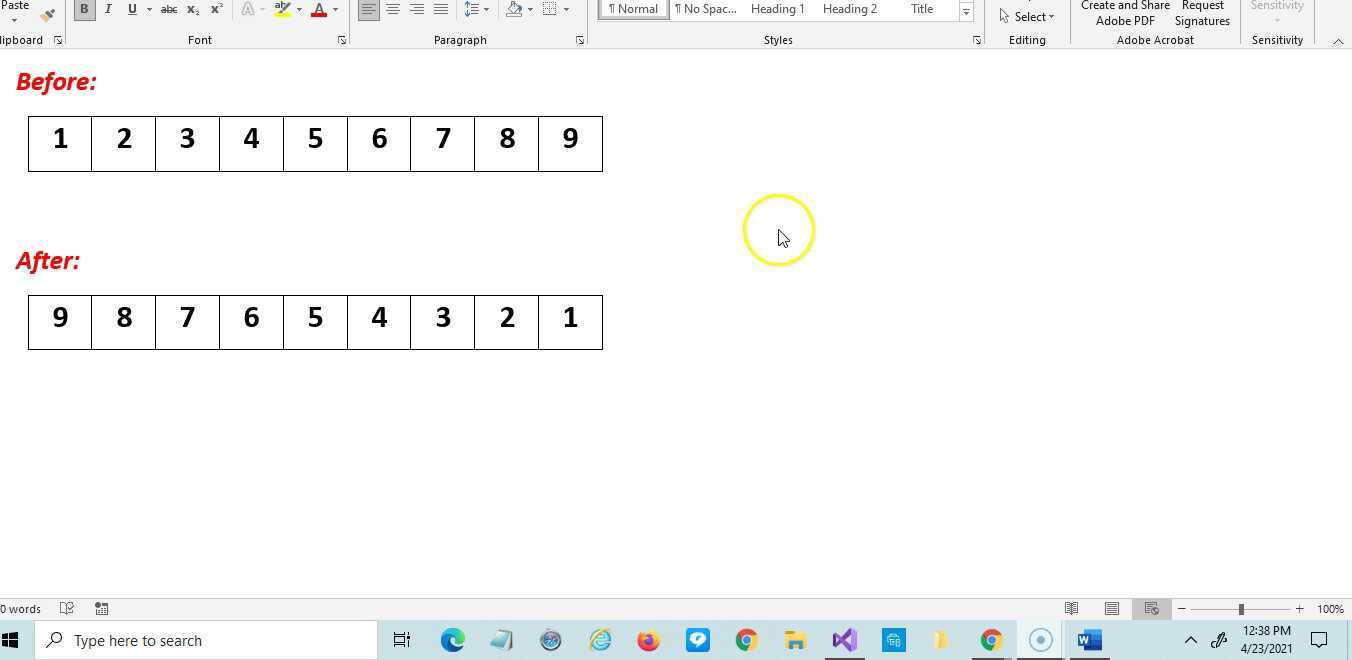Viewport: 1352px width, 660px height.
Task: Center align the paragraph
Action: (x=393, y=9)
